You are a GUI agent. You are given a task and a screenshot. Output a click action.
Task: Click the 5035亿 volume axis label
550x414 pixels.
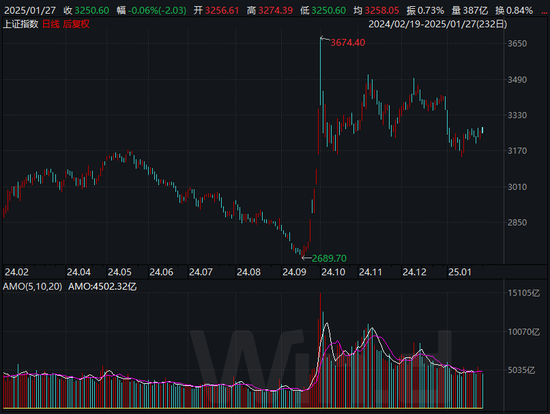click(x=521, y=370)
